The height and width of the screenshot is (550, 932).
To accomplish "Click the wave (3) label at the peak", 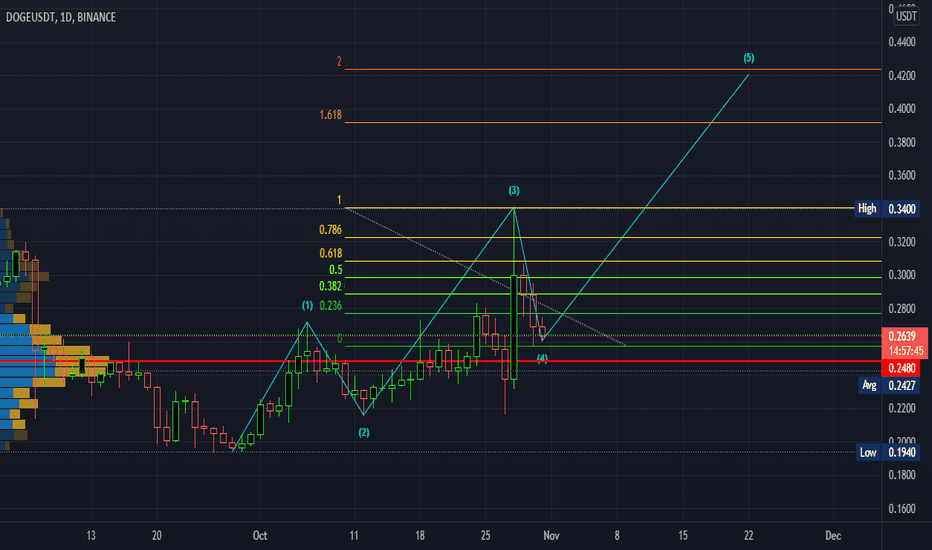I will (514, 190).
